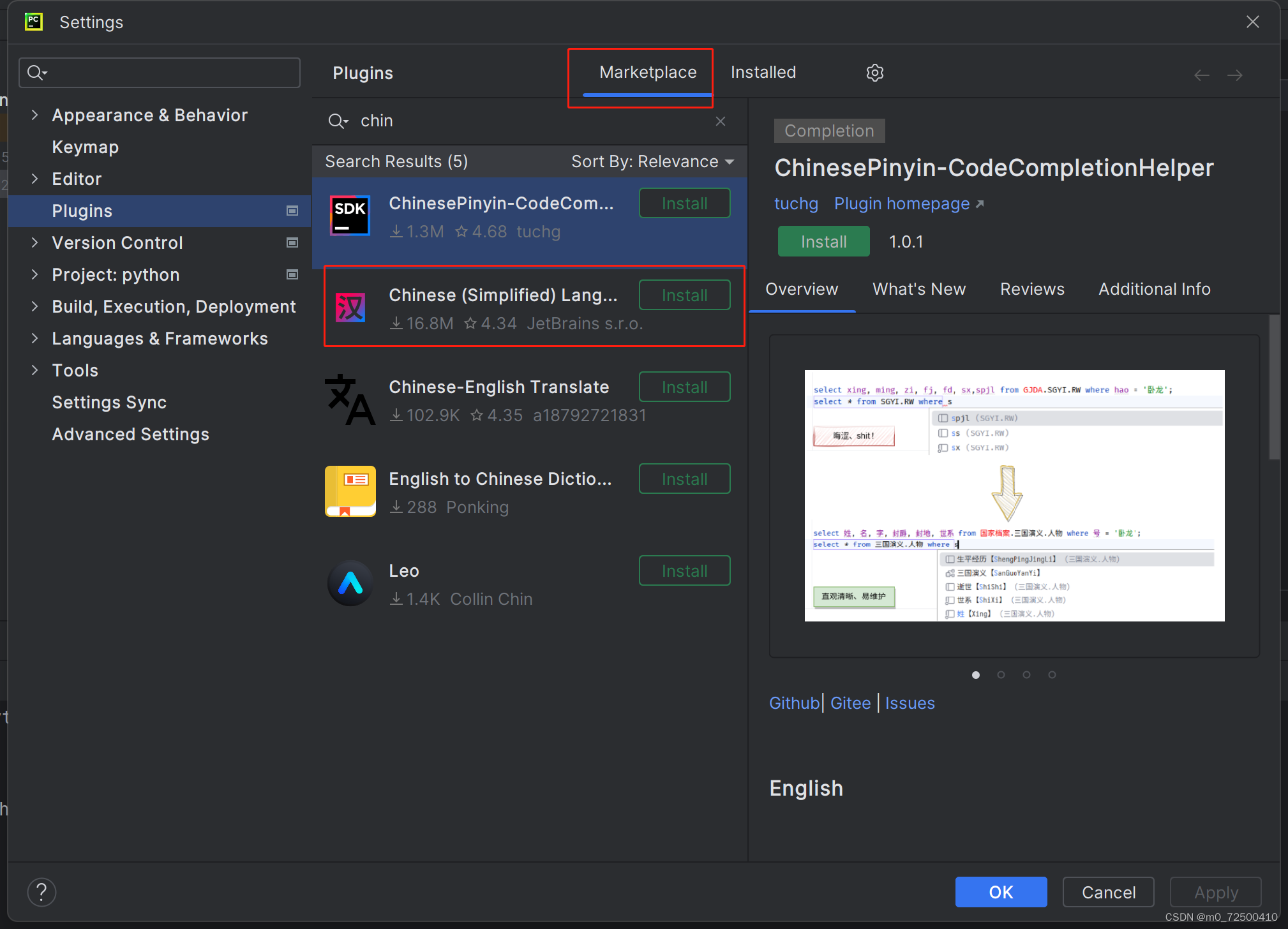Click the Chinese Simplified language pack icon

pyautogui.click(x=350, y=308)
